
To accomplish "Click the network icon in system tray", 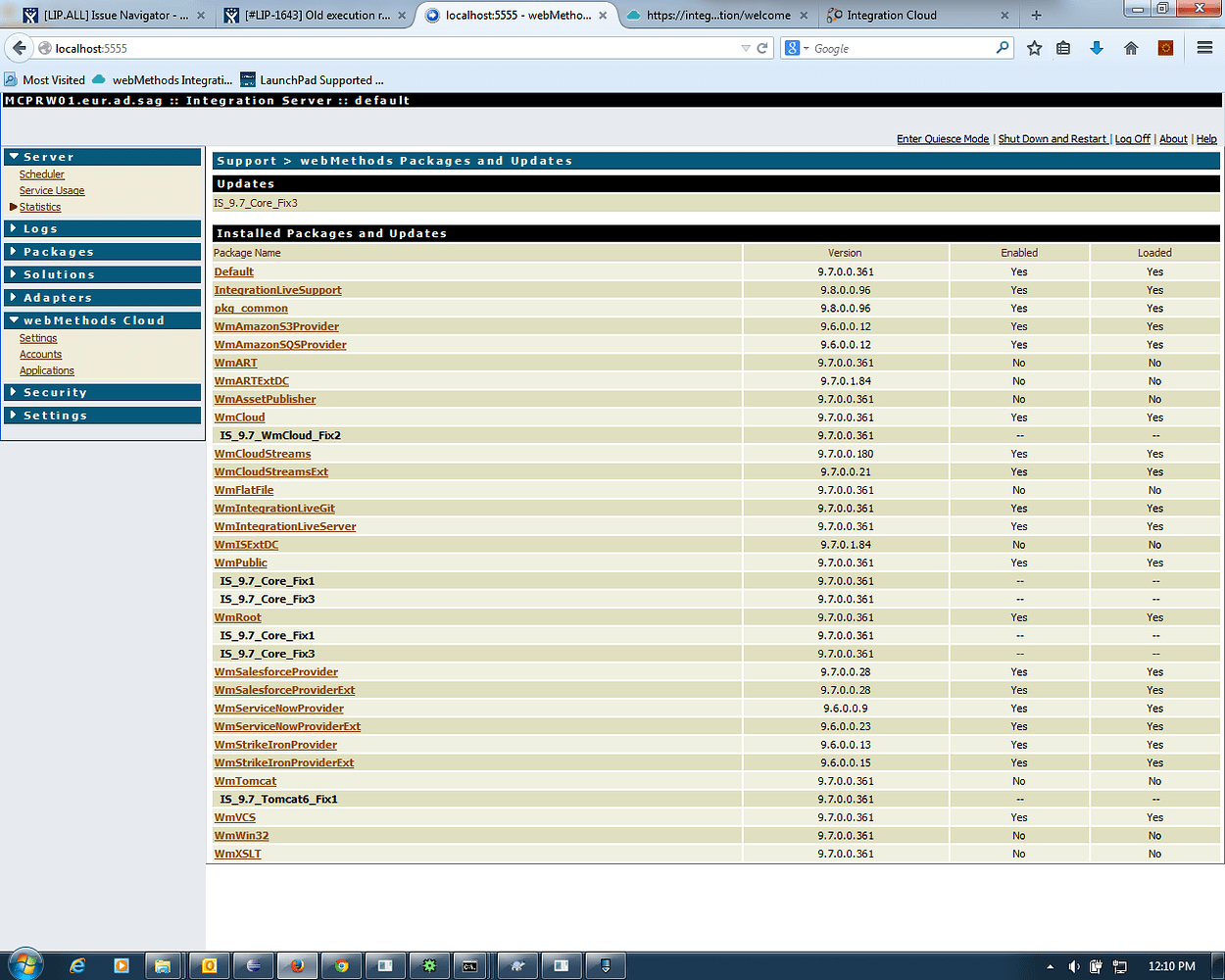I will pos(1120,966).
